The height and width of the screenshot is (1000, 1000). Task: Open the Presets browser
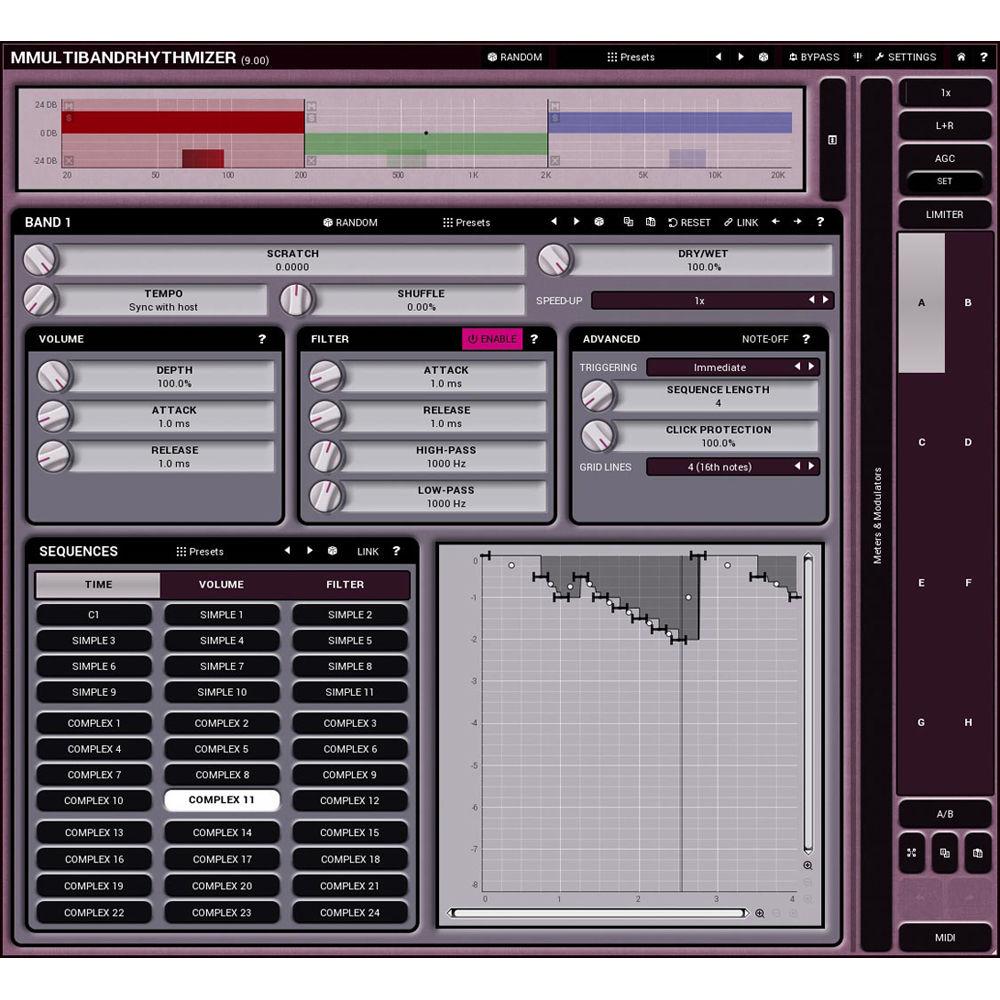click(632, 57)
